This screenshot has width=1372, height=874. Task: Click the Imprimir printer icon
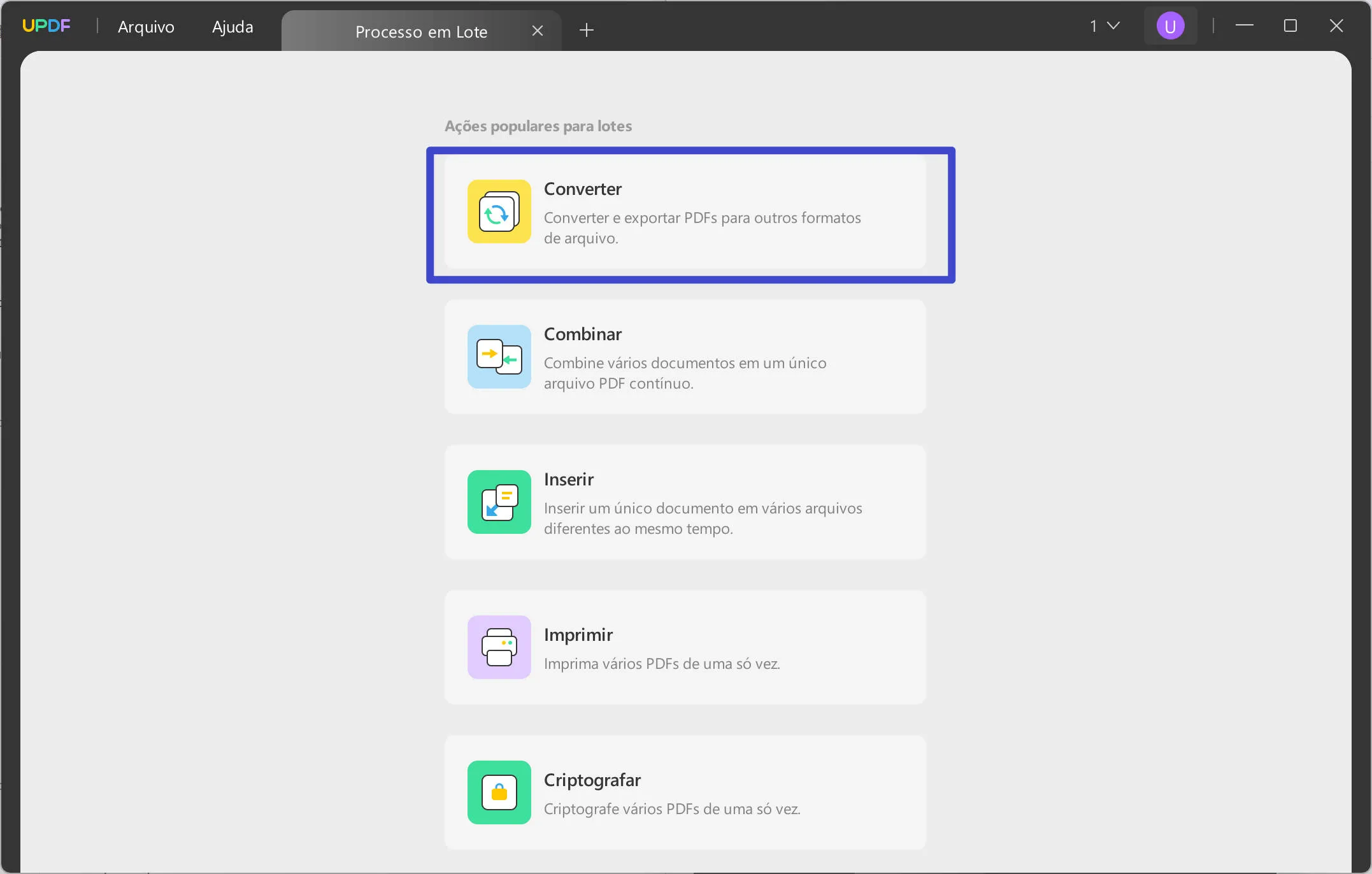click(499, 647)
